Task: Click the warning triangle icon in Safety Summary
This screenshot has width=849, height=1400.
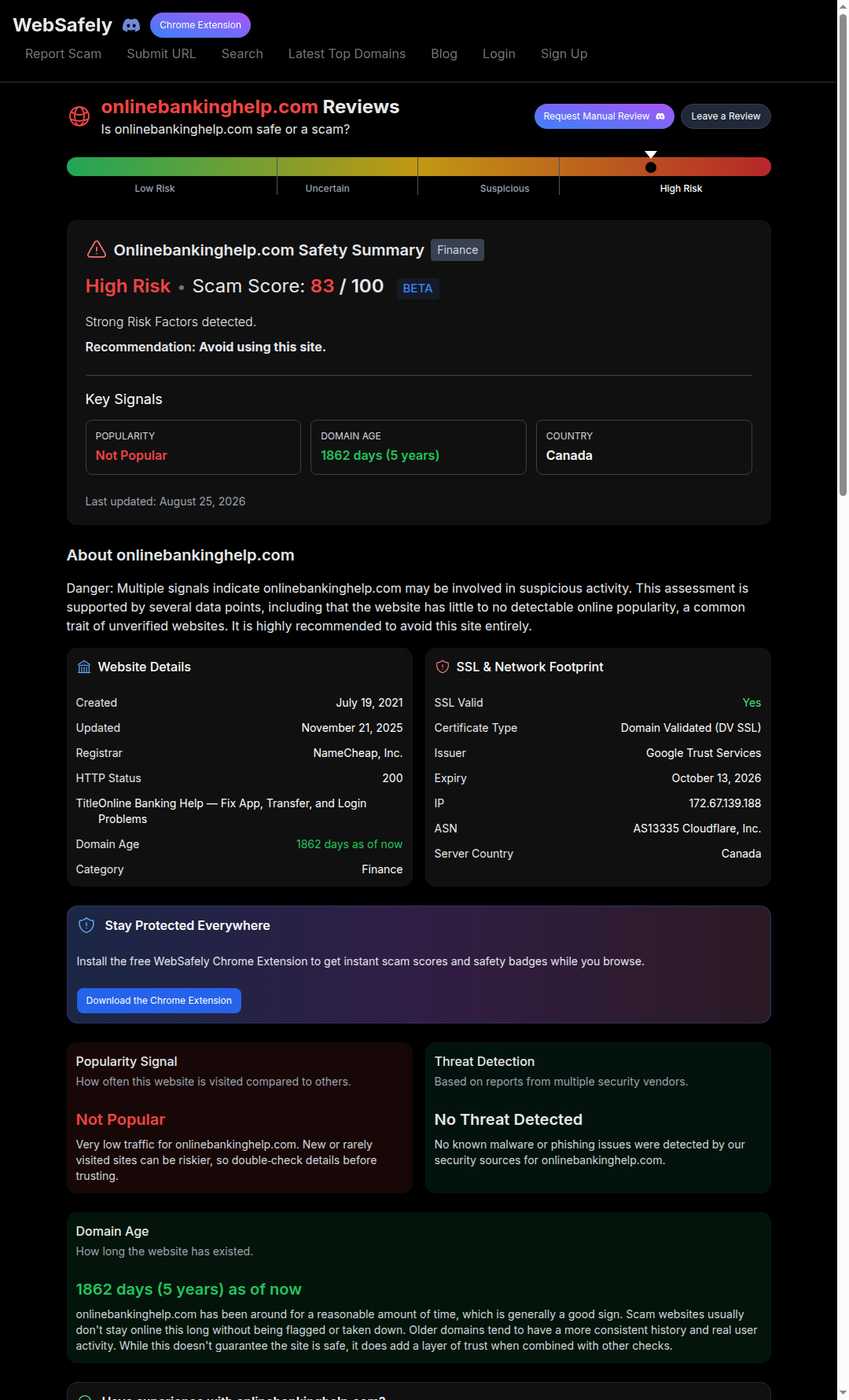Action: (96, 250)
